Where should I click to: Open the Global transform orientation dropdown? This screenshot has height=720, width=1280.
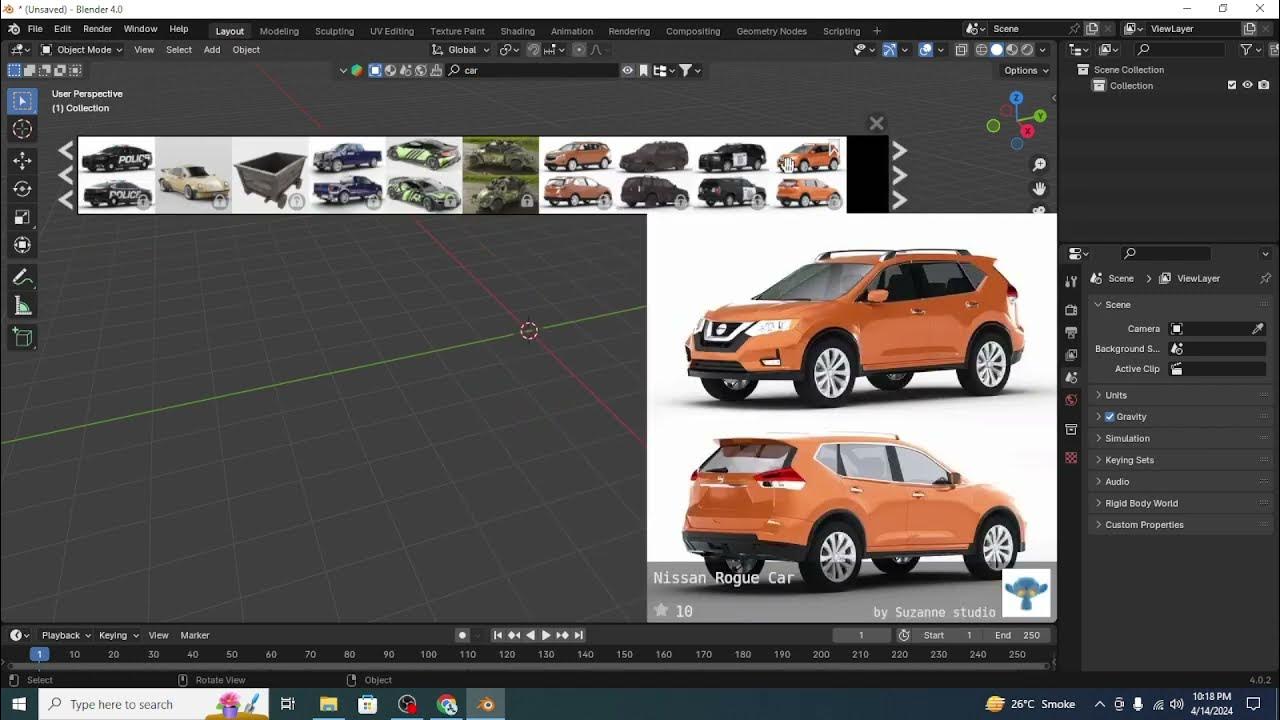coord(461,50)
